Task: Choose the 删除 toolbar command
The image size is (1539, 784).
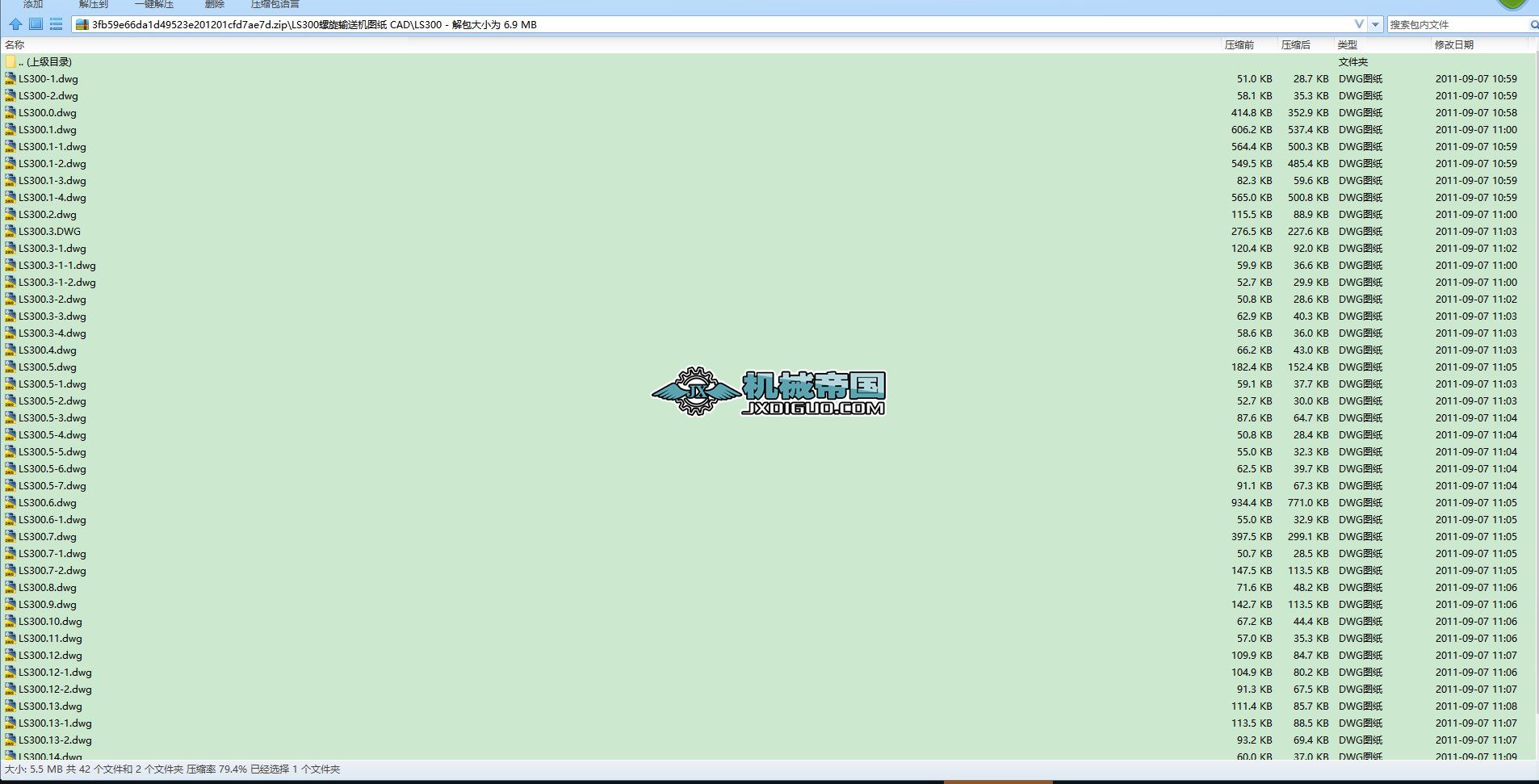Action: 215,5
